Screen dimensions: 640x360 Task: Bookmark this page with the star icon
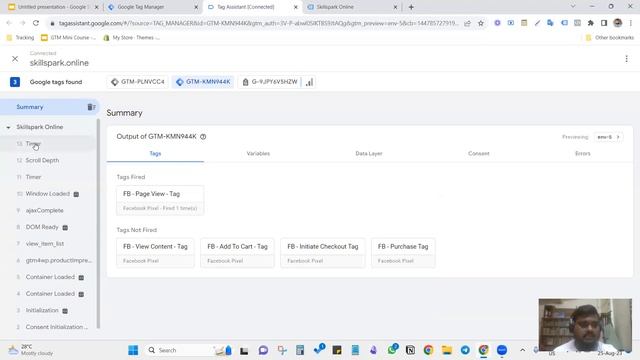481,23
